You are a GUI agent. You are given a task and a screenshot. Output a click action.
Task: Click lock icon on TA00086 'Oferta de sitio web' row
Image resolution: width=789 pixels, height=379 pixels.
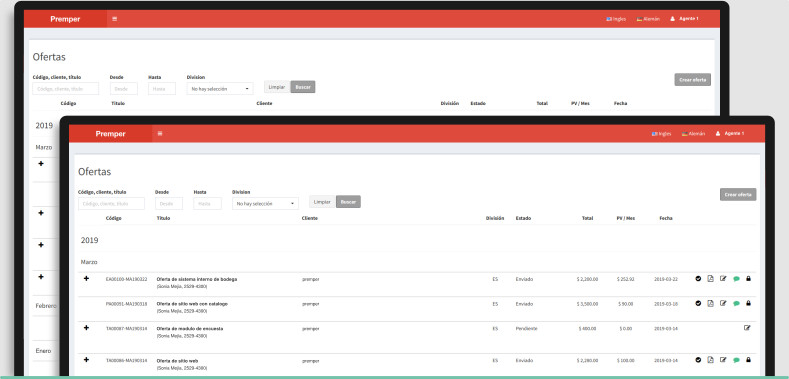click(748, 360)
